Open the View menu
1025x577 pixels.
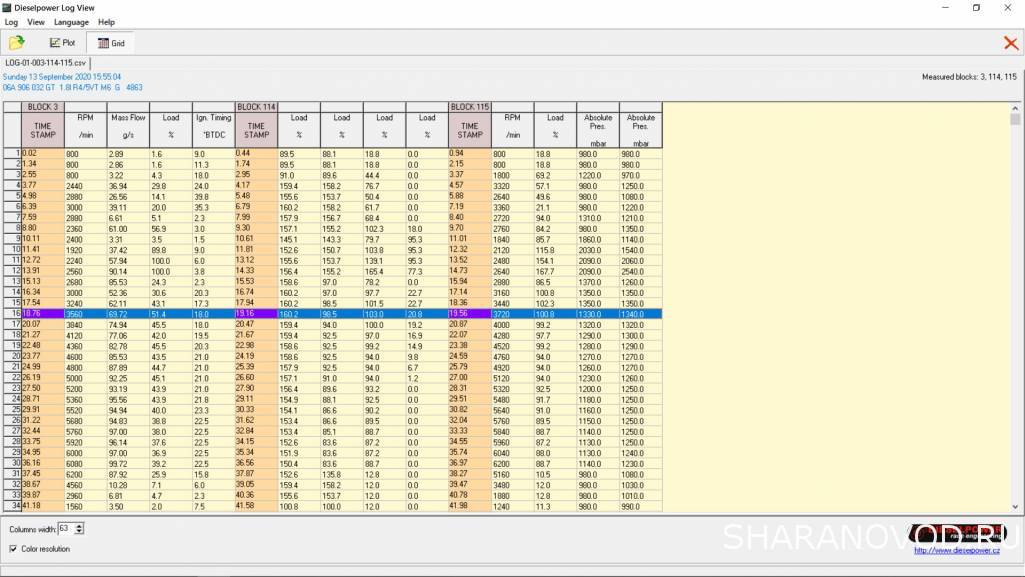click(x=36, y=21)
